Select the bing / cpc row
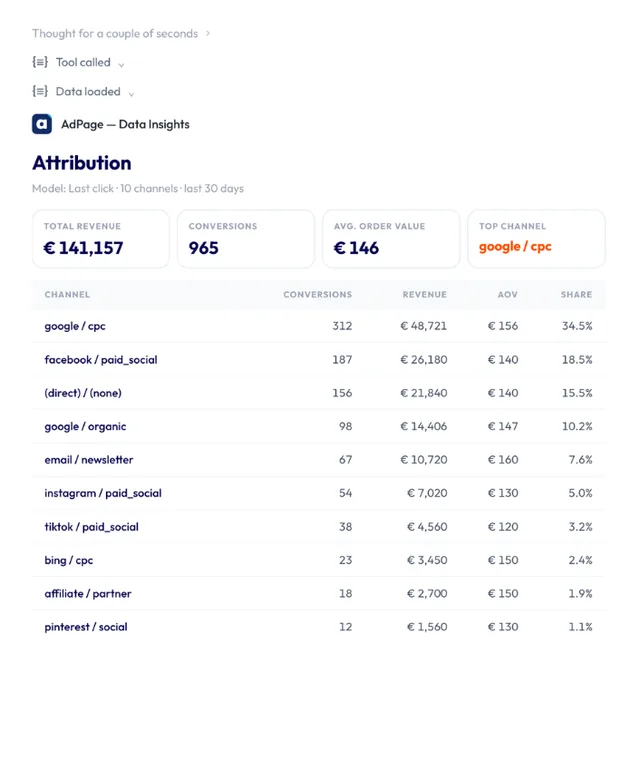The image size is (640, 780). coord(319,560)
